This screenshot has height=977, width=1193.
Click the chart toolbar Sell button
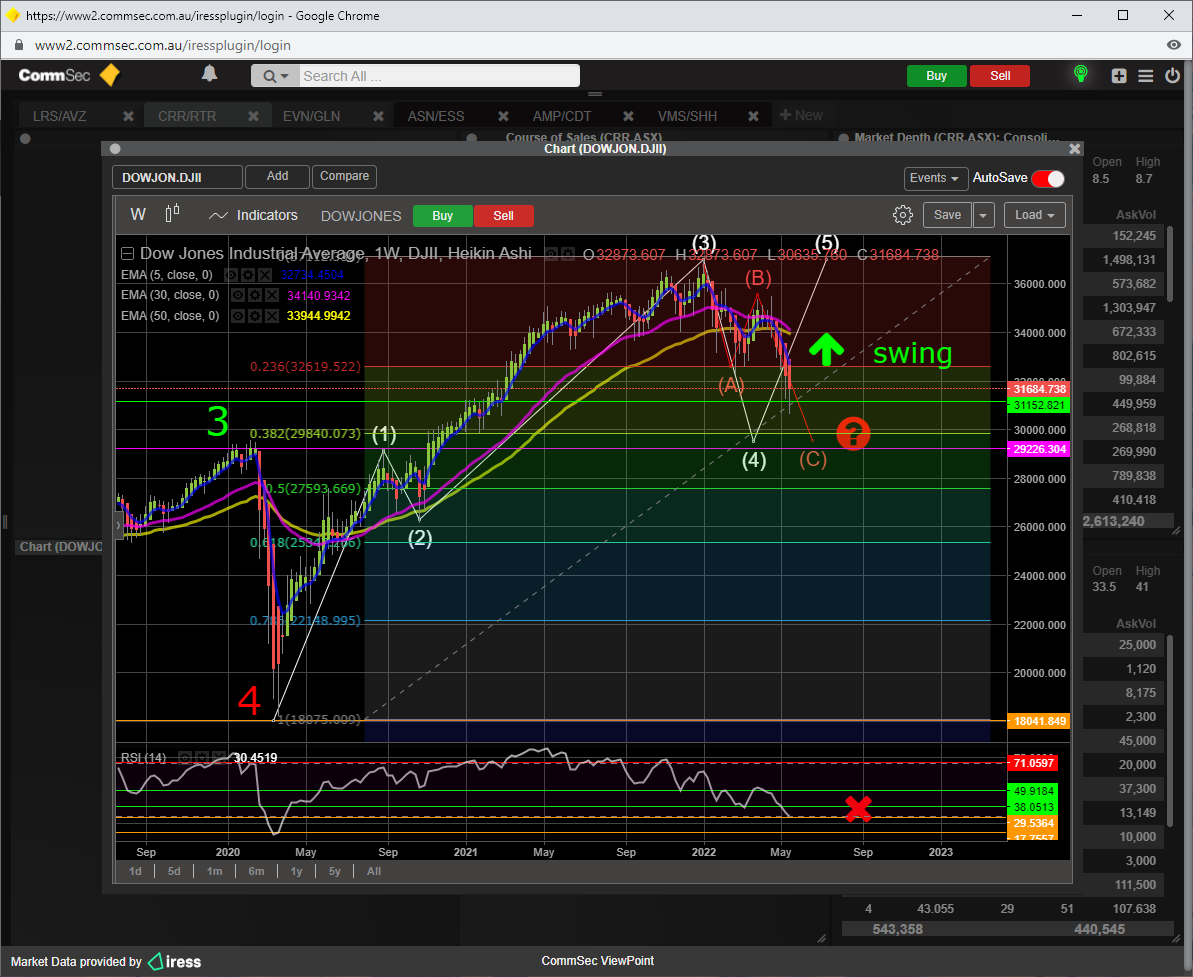pos(504,216)
